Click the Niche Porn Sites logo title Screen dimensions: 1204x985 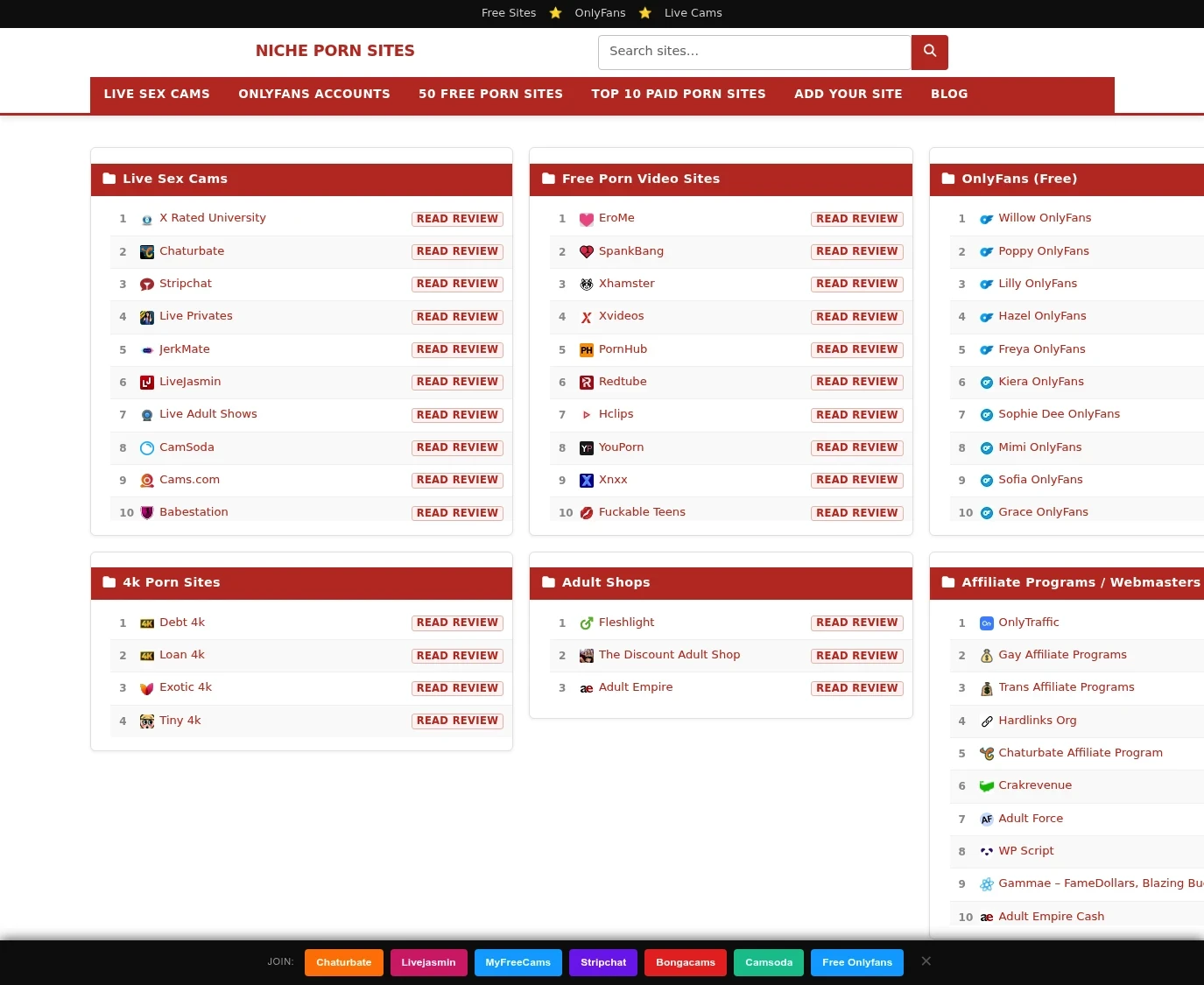coord(335,51)
